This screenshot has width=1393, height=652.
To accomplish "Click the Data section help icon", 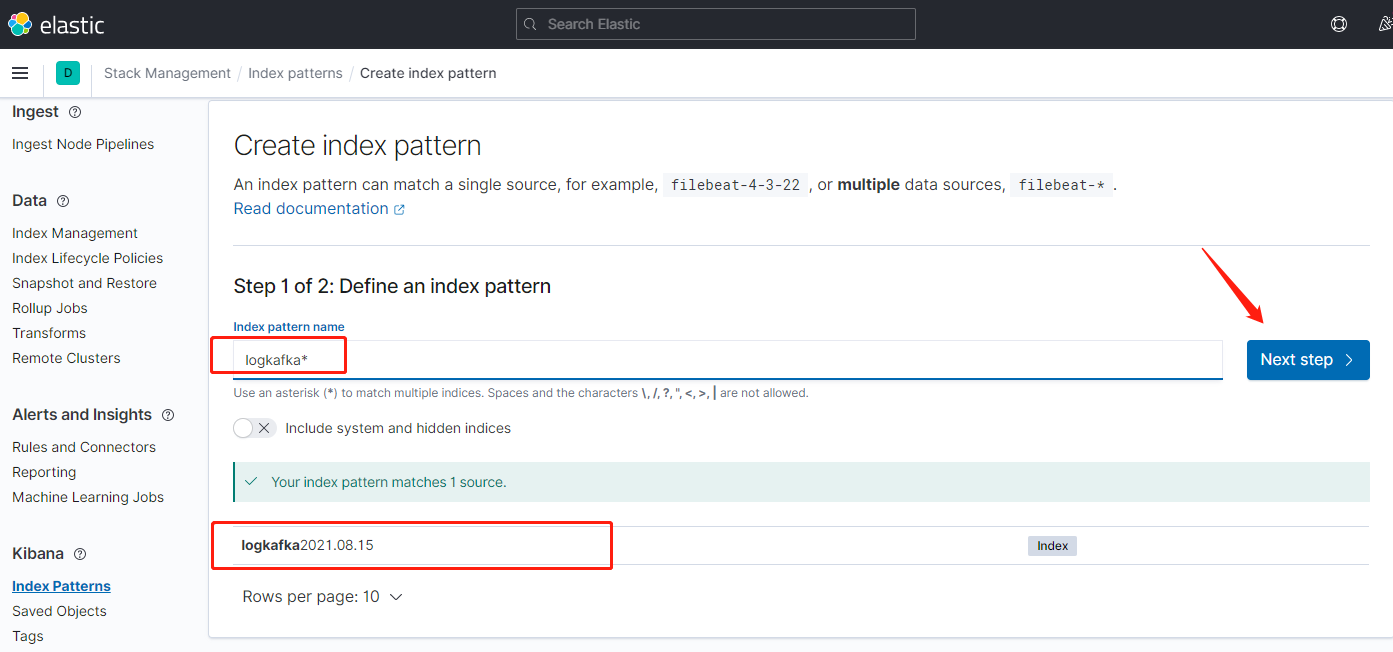I will click(x=63, y=201).
